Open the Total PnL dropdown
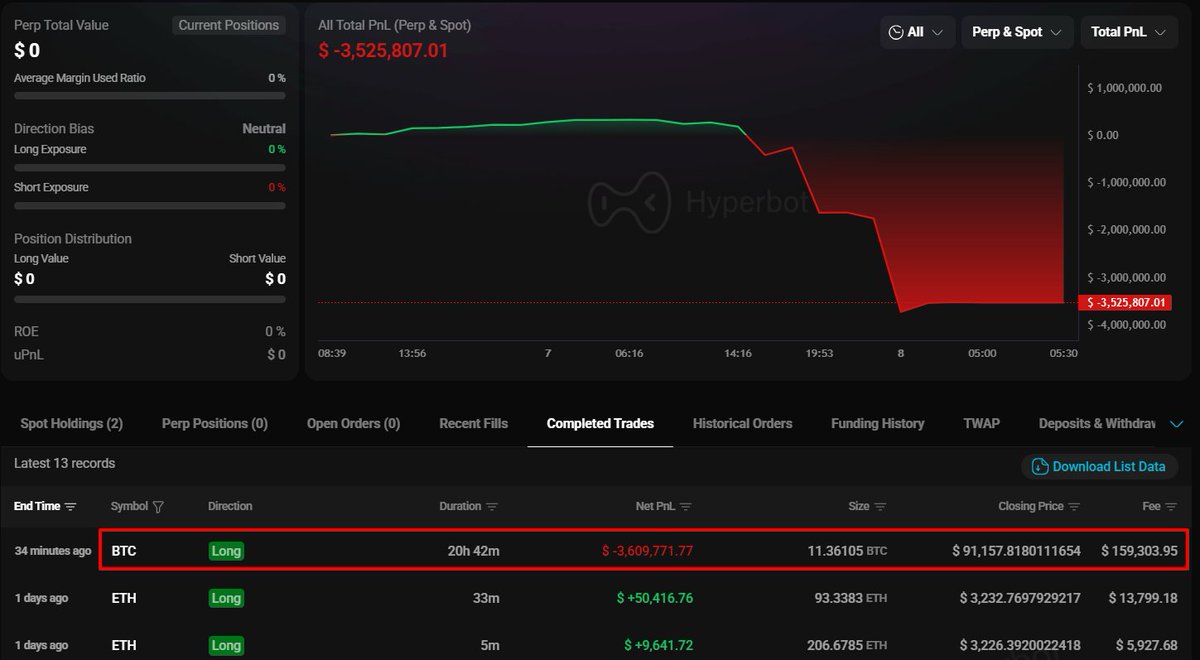 (1128, 32)
